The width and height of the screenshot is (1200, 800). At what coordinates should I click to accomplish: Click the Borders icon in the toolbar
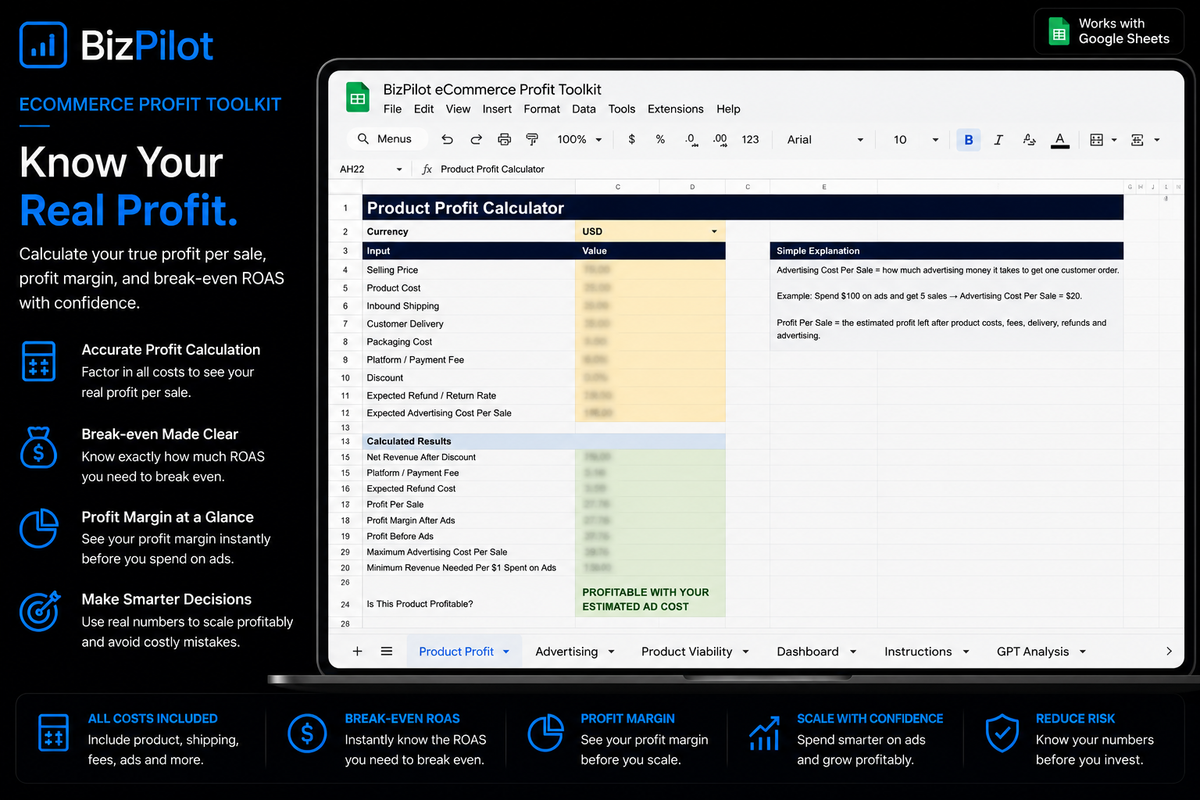click(1097, 140)
